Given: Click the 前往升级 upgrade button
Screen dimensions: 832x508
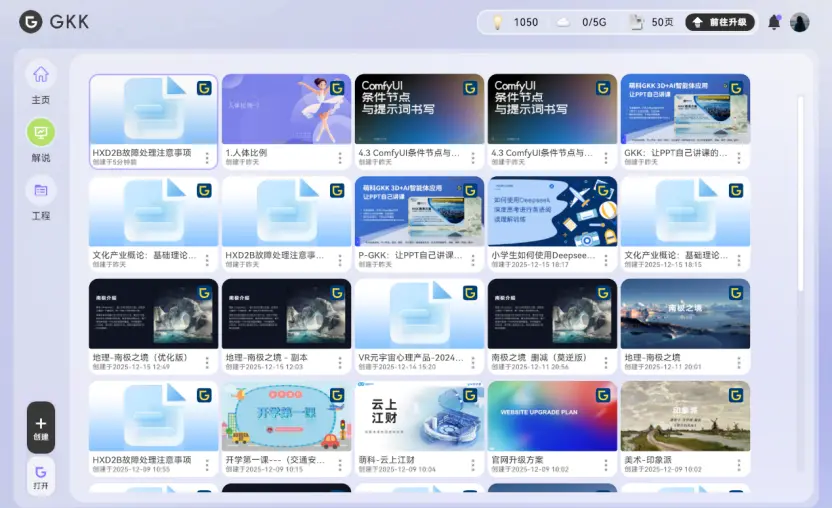Looking at the screenshot, I should pos(720,22).
